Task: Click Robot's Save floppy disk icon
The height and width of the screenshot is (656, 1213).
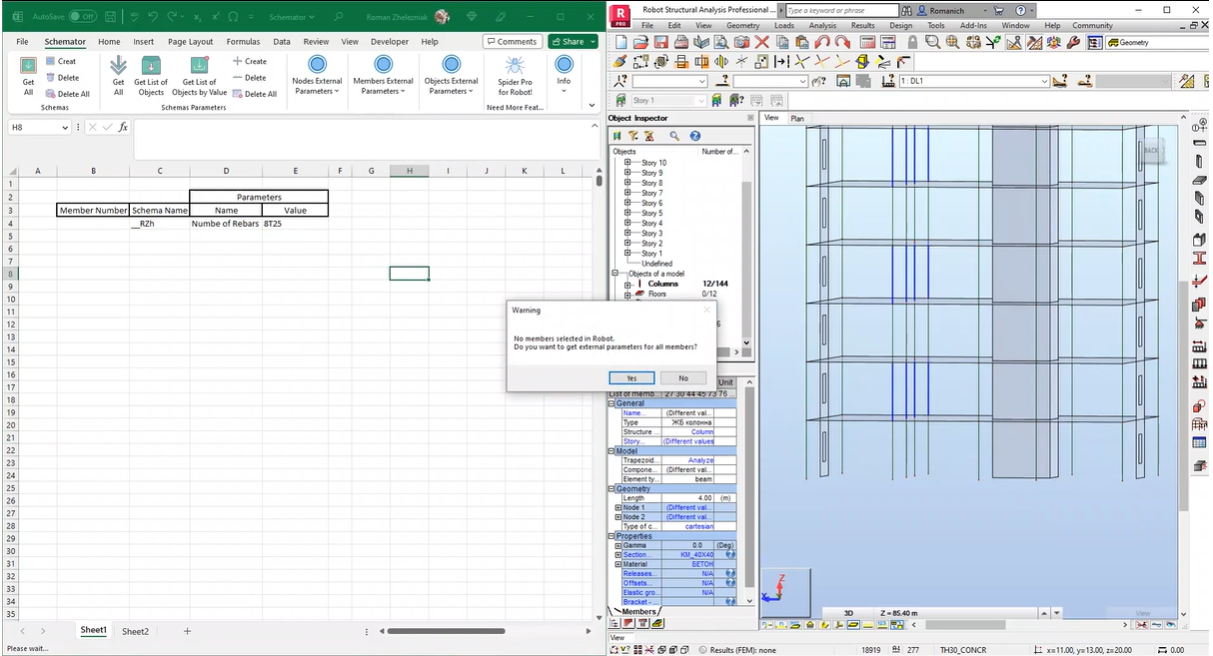Action: tap(661, 42)
